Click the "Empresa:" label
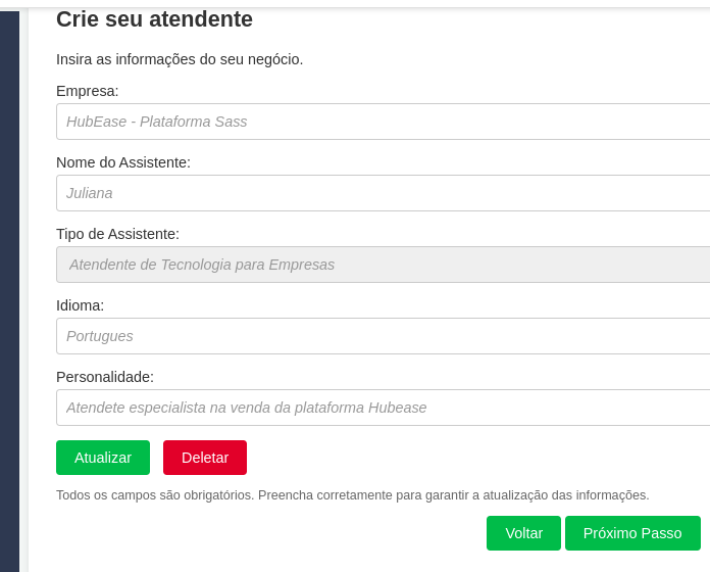This screenshot has height=572, width=710. tap(87, 91)
